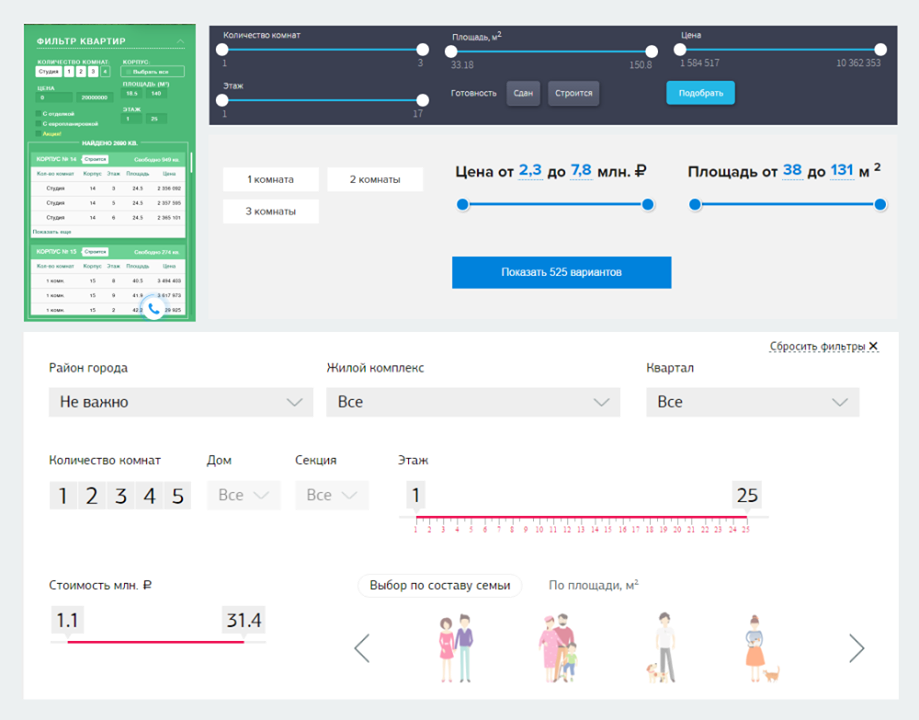Viewport: 919px width, 720px height.
Task: Click the right handle of dark «Этаж» slider
Action: [x=422, y=100]
